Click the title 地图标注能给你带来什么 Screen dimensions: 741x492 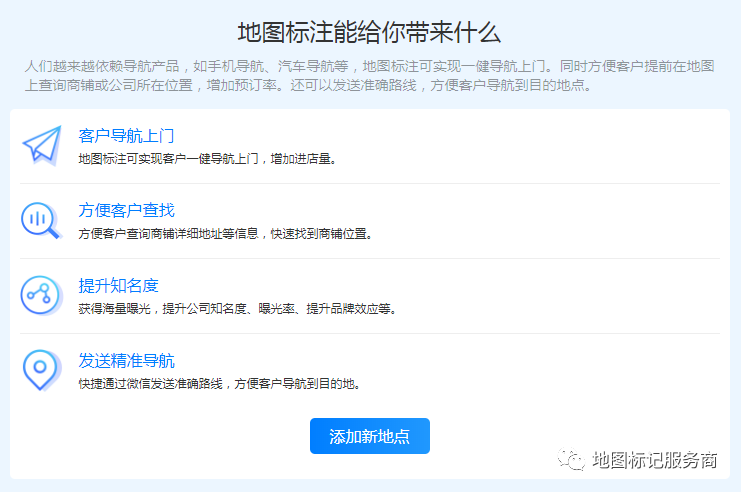369,32
